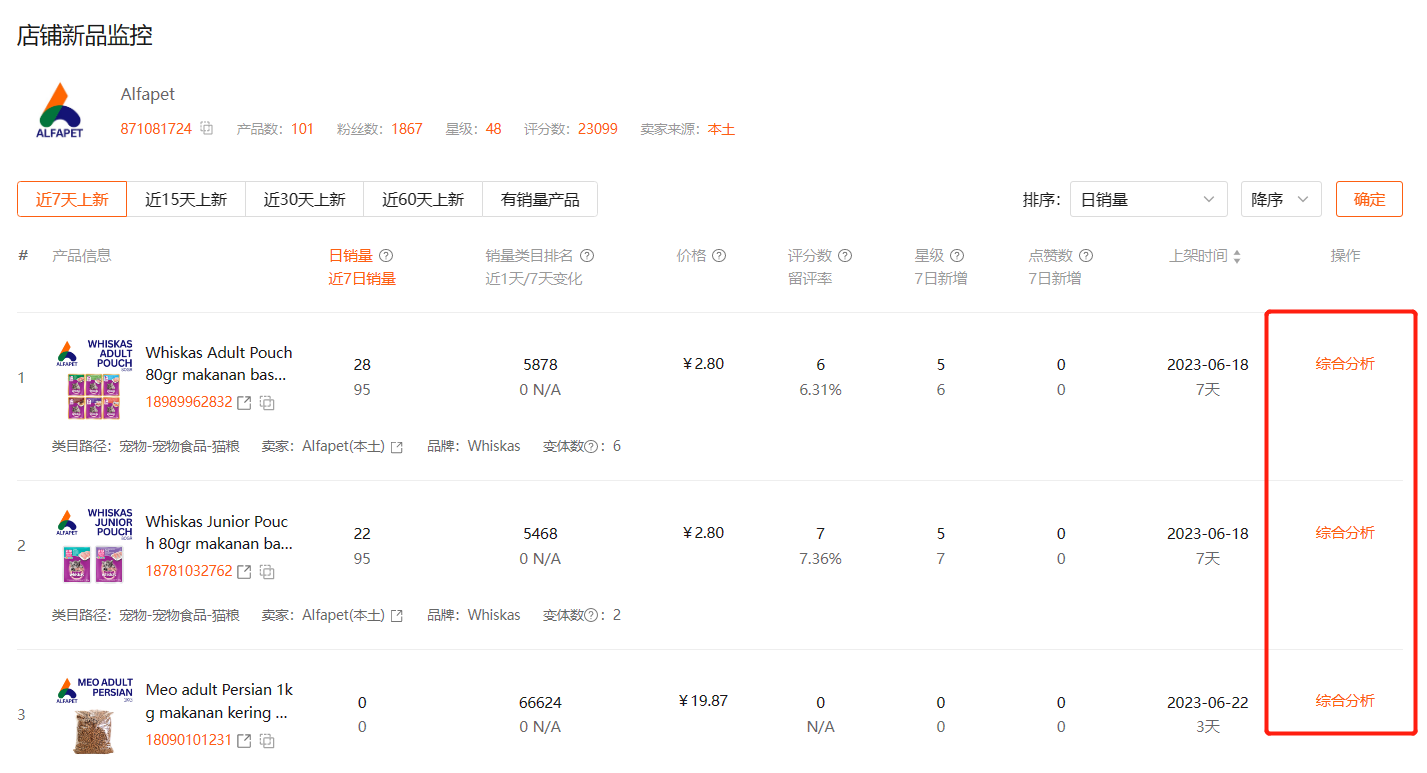1427x773 pixels.
Task: Click the help icon beside 销量类目排名
Action: pyautogui.click(x=587, y=256)
